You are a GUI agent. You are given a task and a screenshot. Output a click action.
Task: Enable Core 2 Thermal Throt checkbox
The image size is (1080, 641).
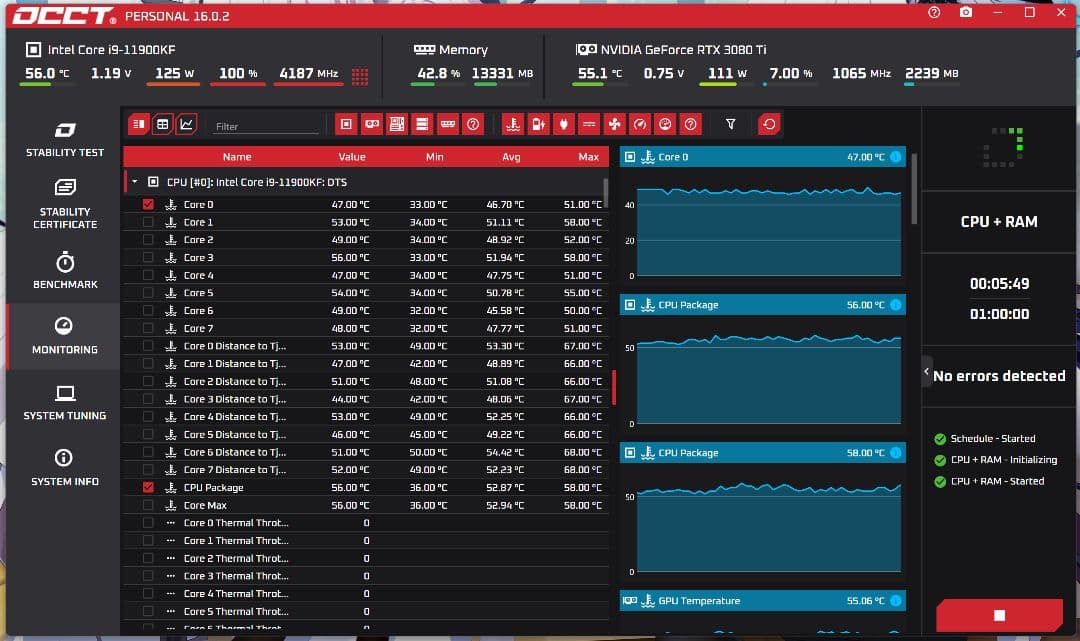click(x=148, y=558)
